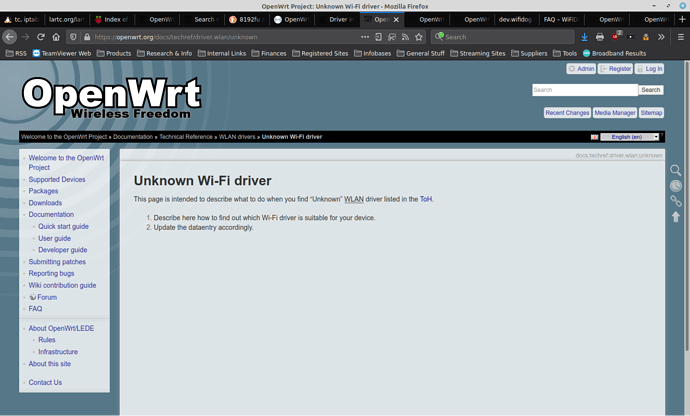690x416 pixels.
Task: Jump back to top with up arrow icon
Action: [675, 217]
